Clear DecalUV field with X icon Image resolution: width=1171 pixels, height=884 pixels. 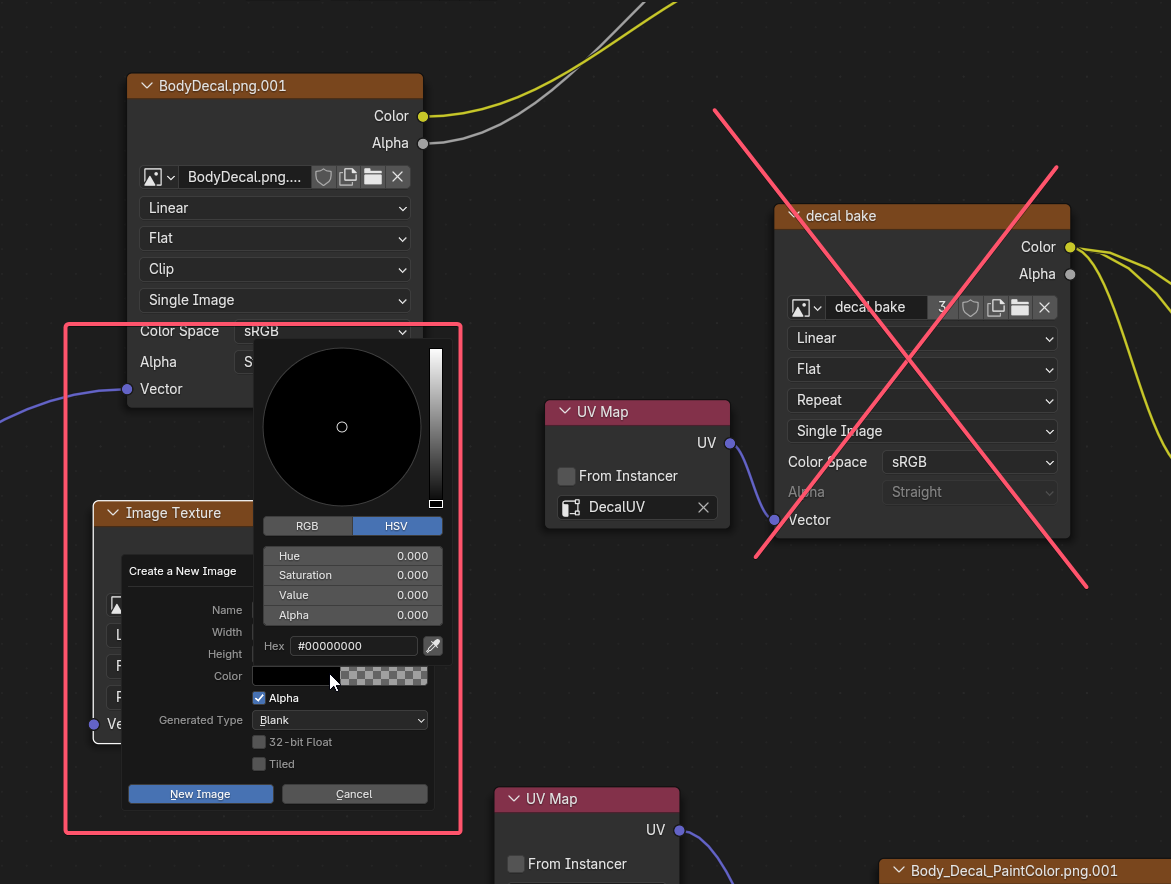click(x=703, y=508)
